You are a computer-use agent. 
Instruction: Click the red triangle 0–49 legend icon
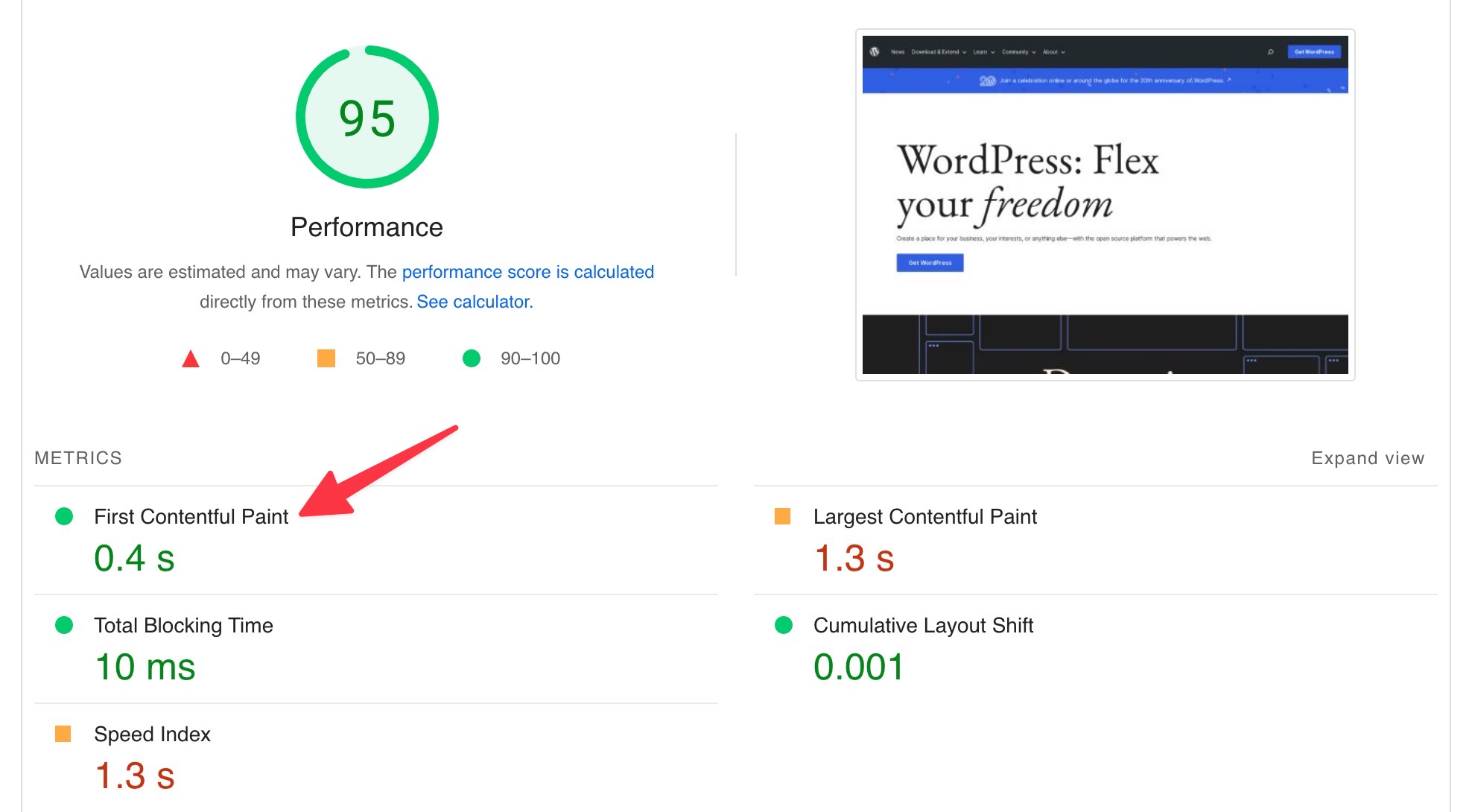click(191, 359)
